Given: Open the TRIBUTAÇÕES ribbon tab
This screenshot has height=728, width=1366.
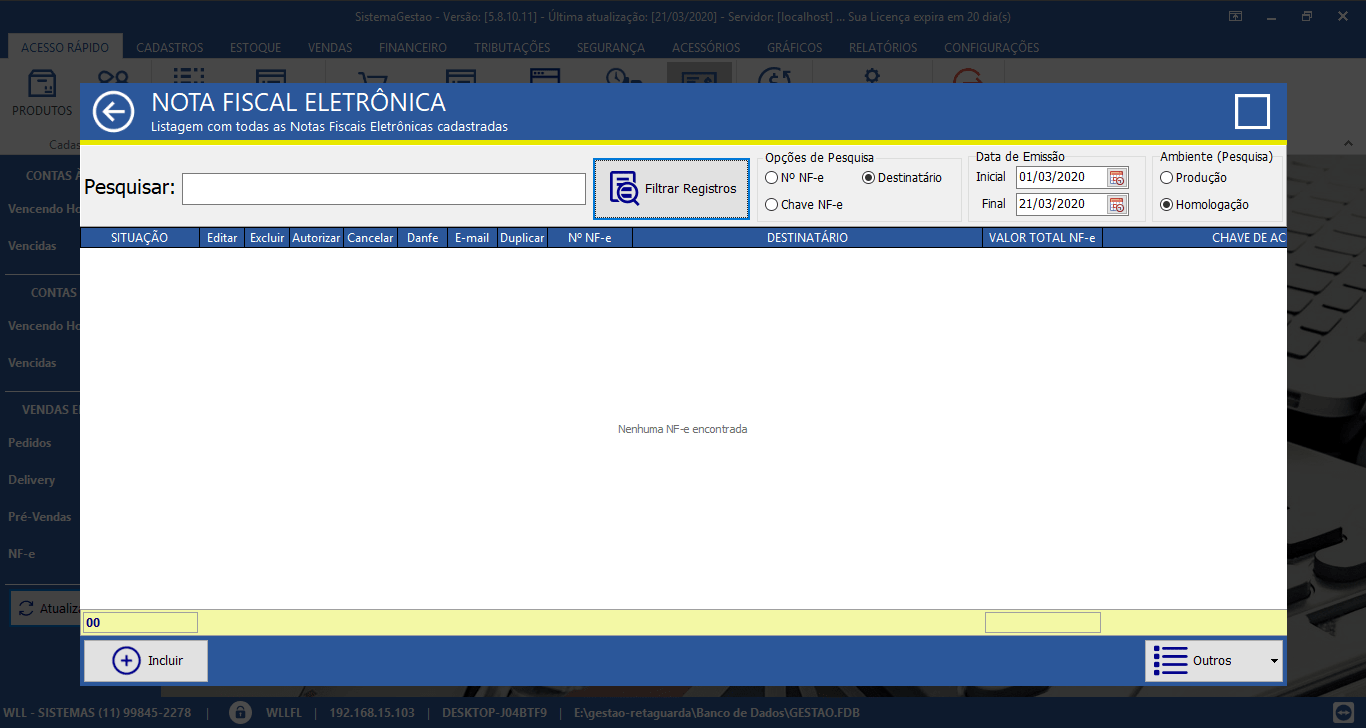Looking at the screenshot, I should coord(512,47).
